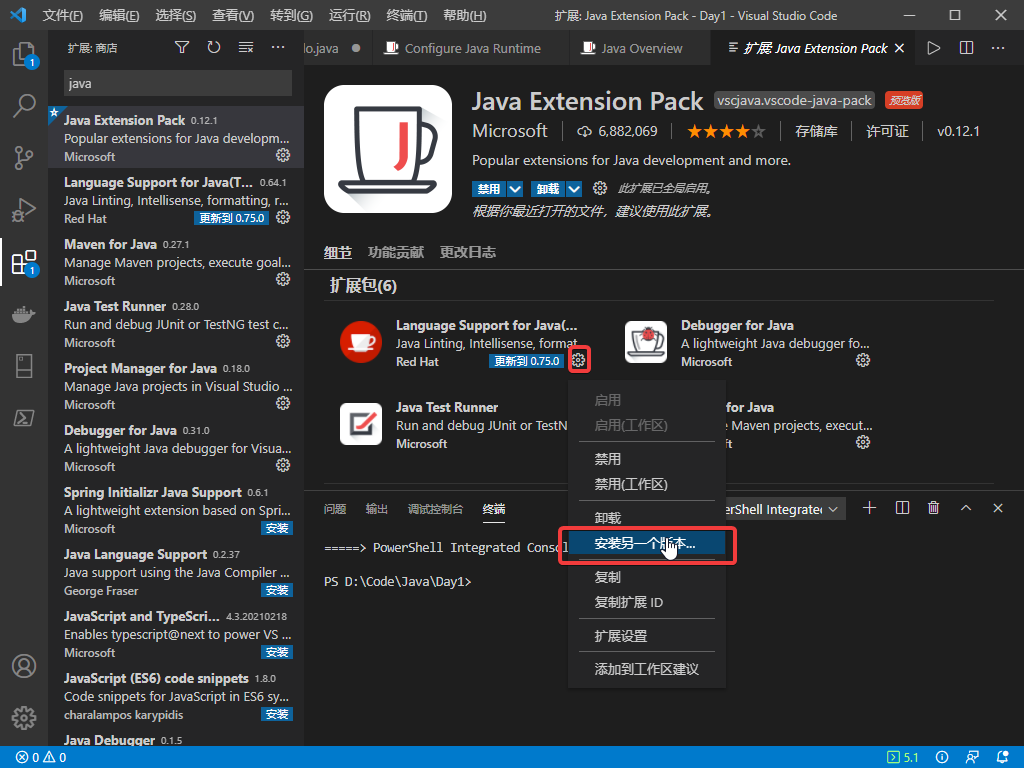
Task: Open the Repository link of extension
Action: pyautogui.click(x=816, y=131)
